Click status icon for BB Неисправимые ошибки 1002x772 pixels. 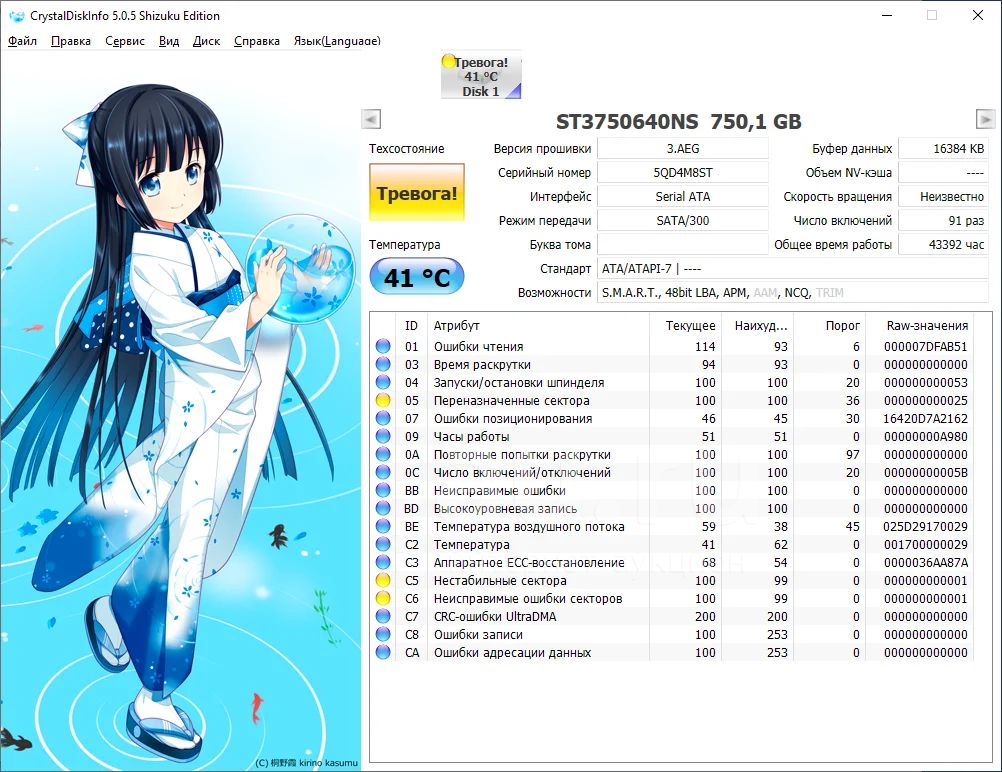[x=383, y=490]
